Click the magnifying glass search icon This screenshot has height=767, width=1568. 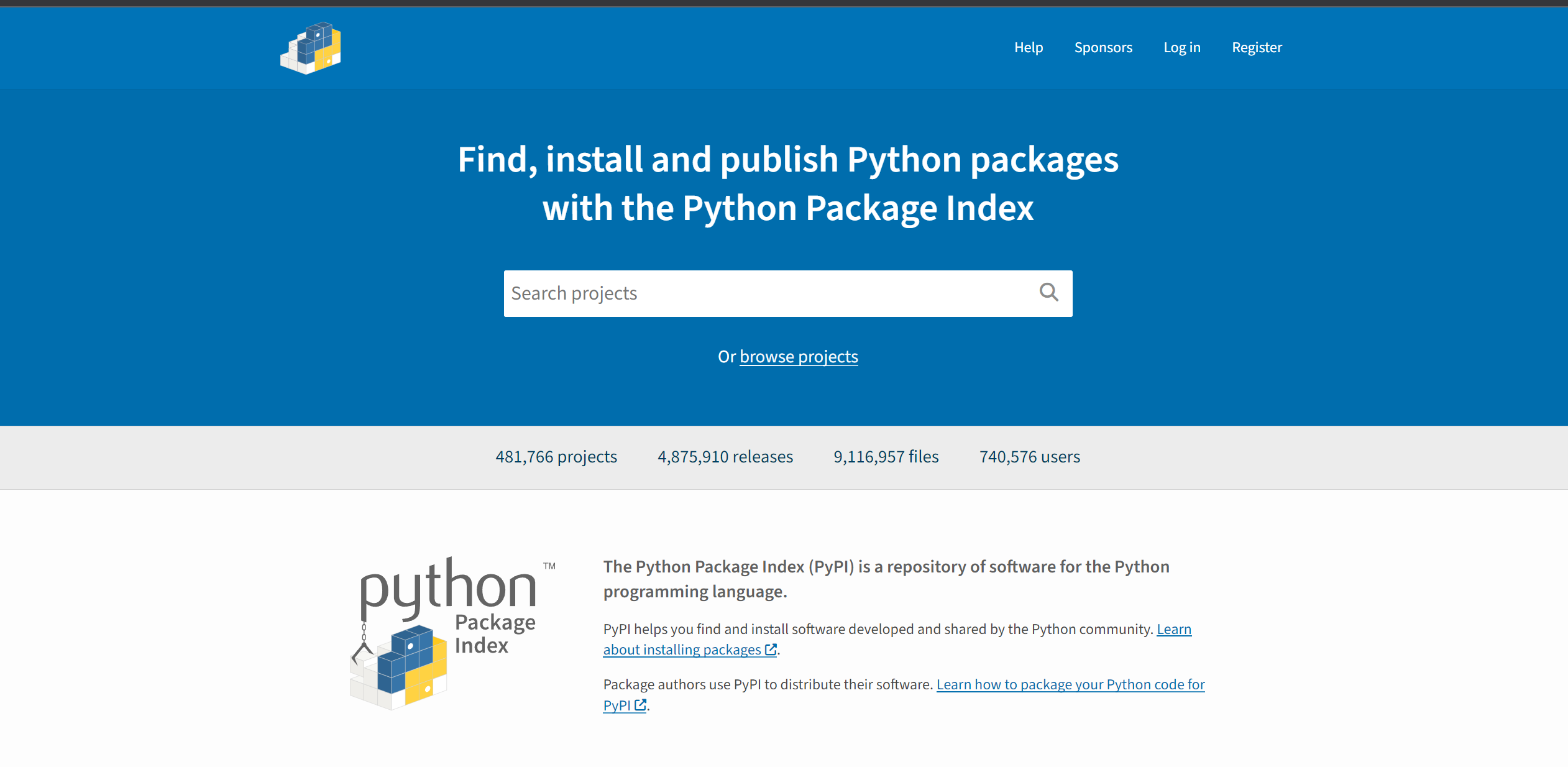(x=1049, y=292)
